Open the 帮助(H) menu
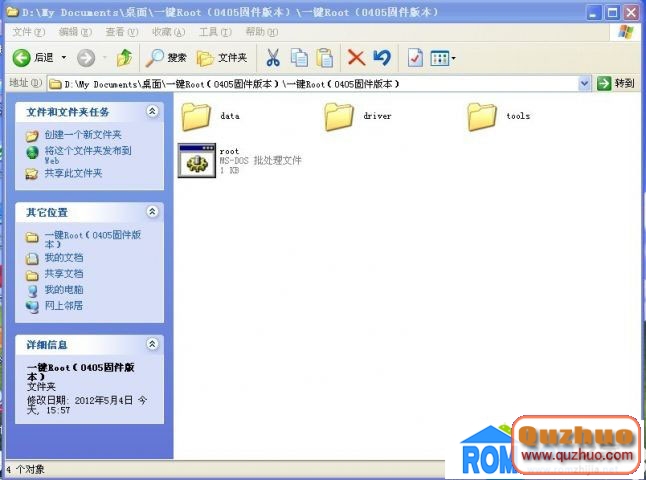The height and width of the screenshot is (480, 646). (x=262, y=32)
